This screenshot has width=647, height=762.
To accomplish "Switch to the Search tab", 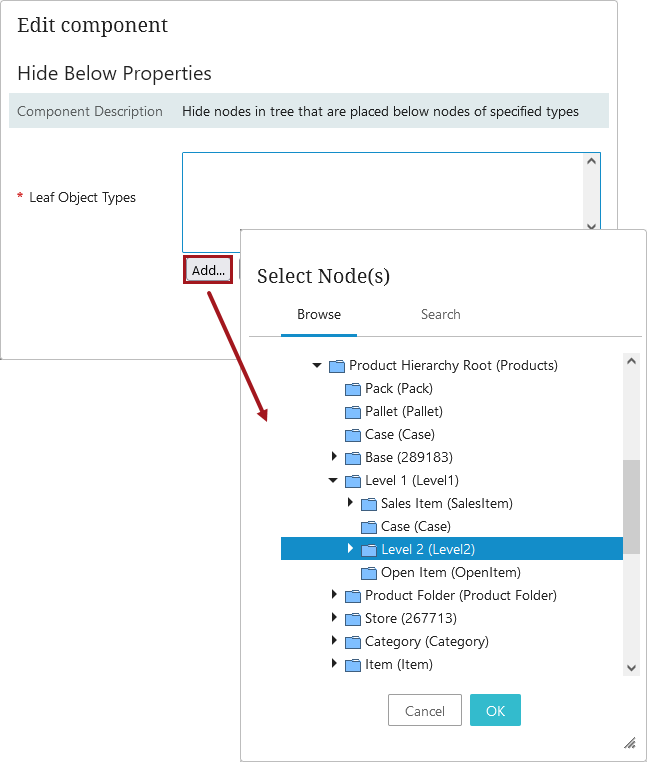I will (440, 315).
